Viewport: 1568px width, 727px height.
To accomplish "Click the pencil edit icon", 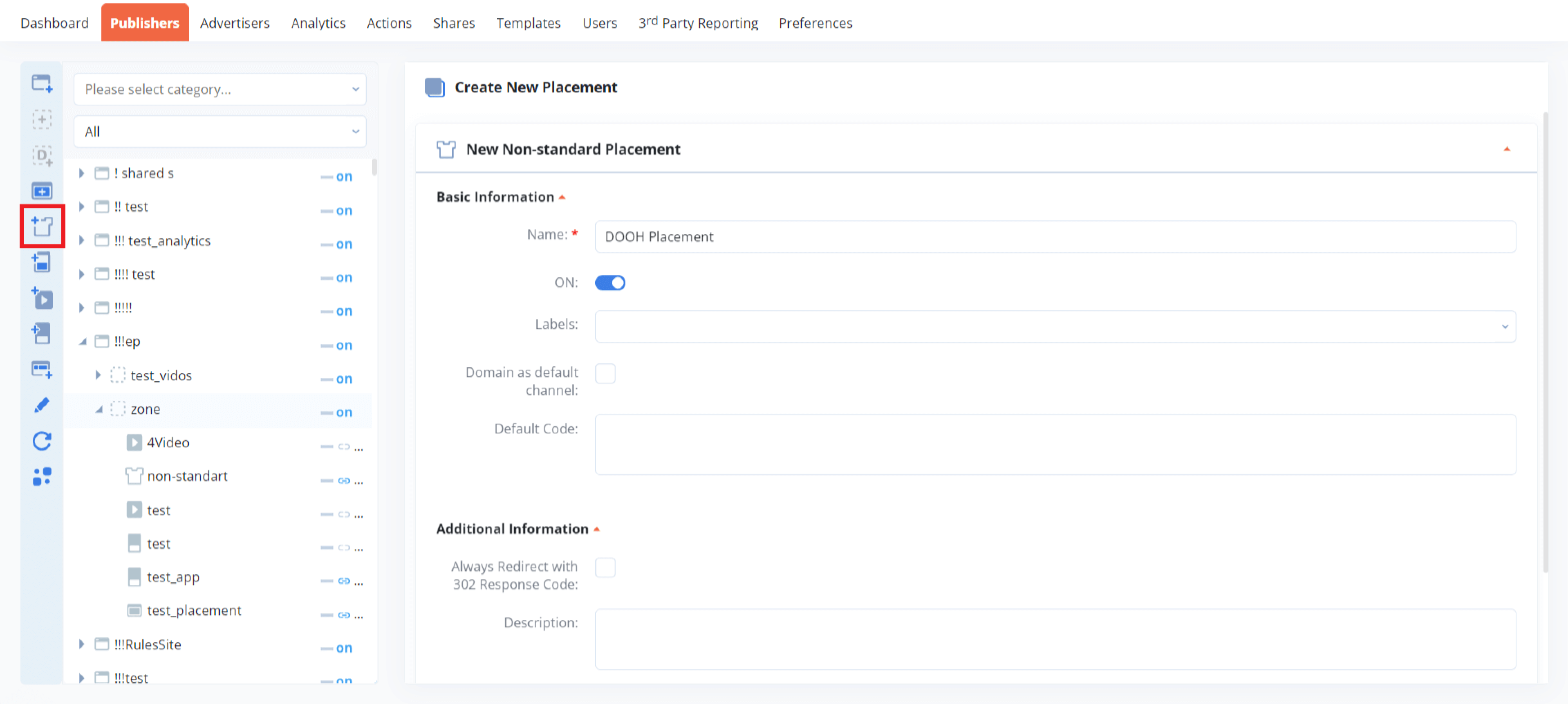I will click(x=41, y=406).
